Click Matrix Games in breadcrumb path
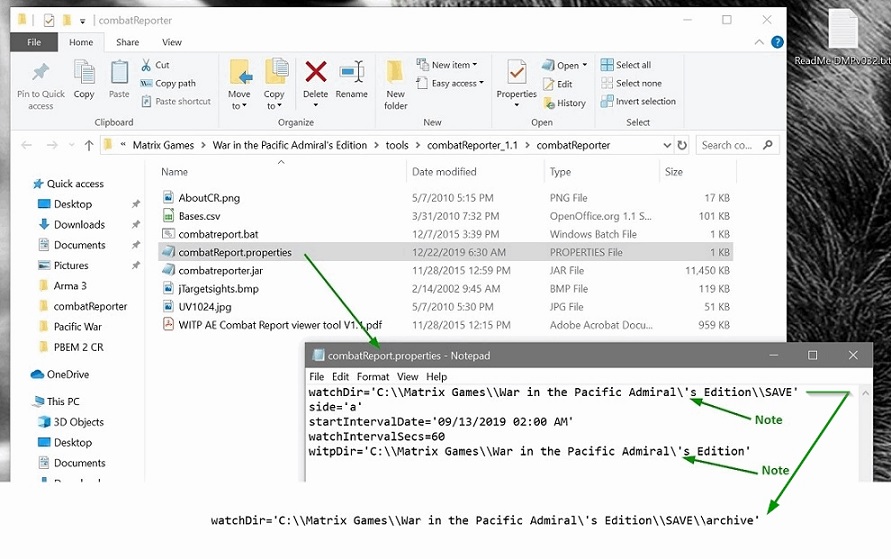The width and height of the screenshot is (891, 559). pos(163,145)
